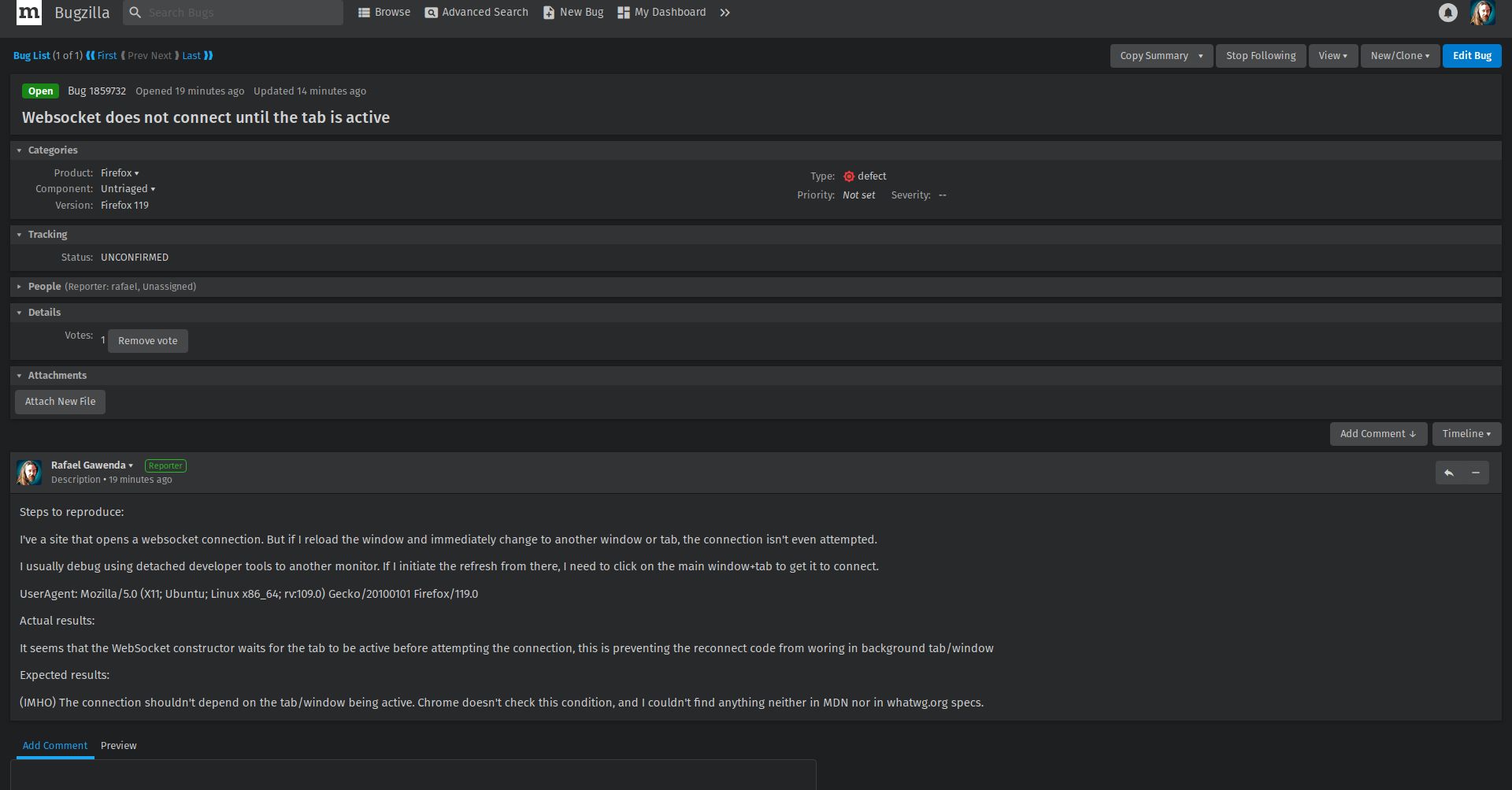Collapse the description comment with minus icon
This screenshot has height=790, width=1512.
point(1476,473)
